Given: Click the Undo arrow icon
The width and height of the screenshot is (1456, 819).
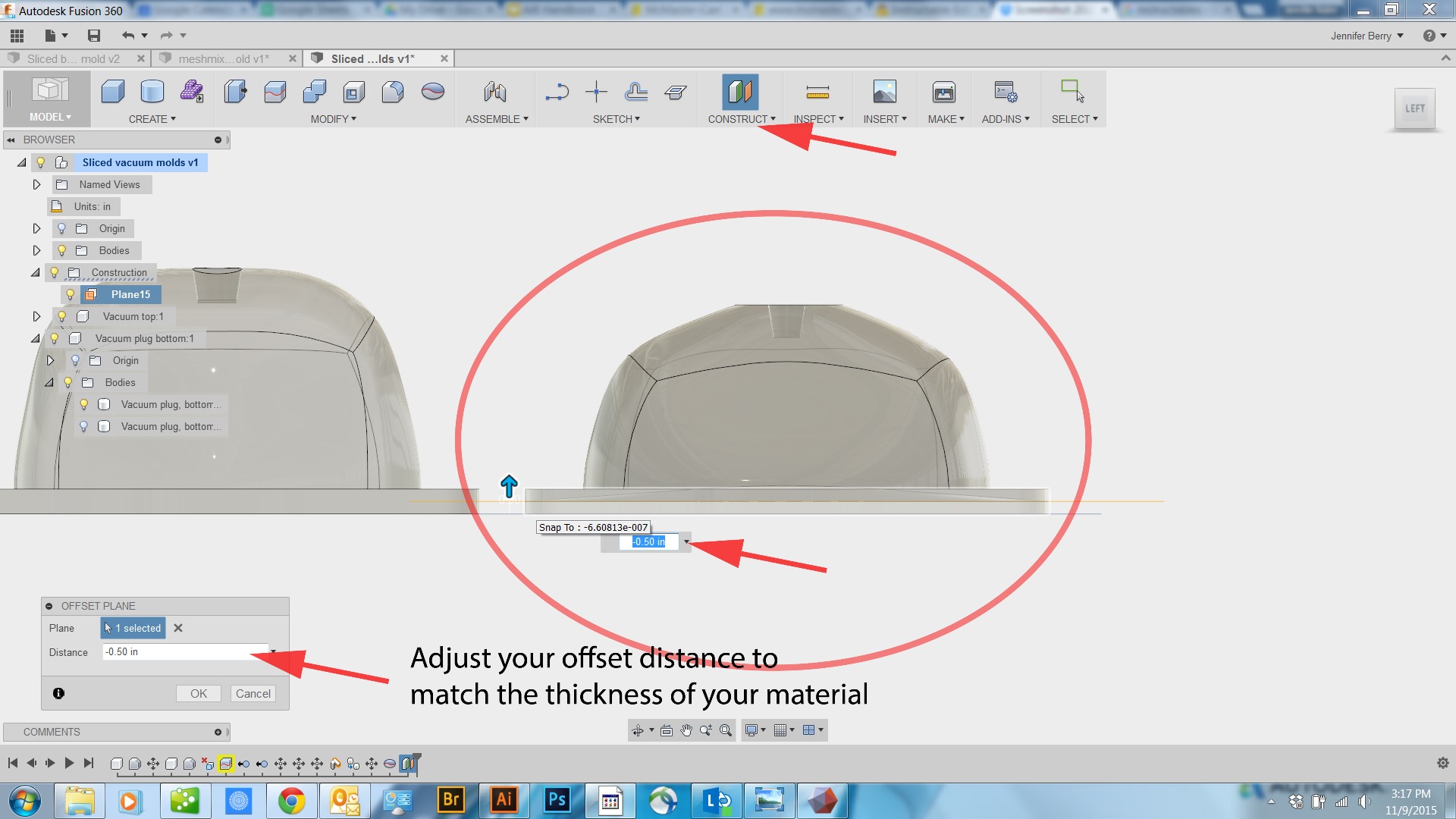Looking at the screenshot, I should 127,36.
